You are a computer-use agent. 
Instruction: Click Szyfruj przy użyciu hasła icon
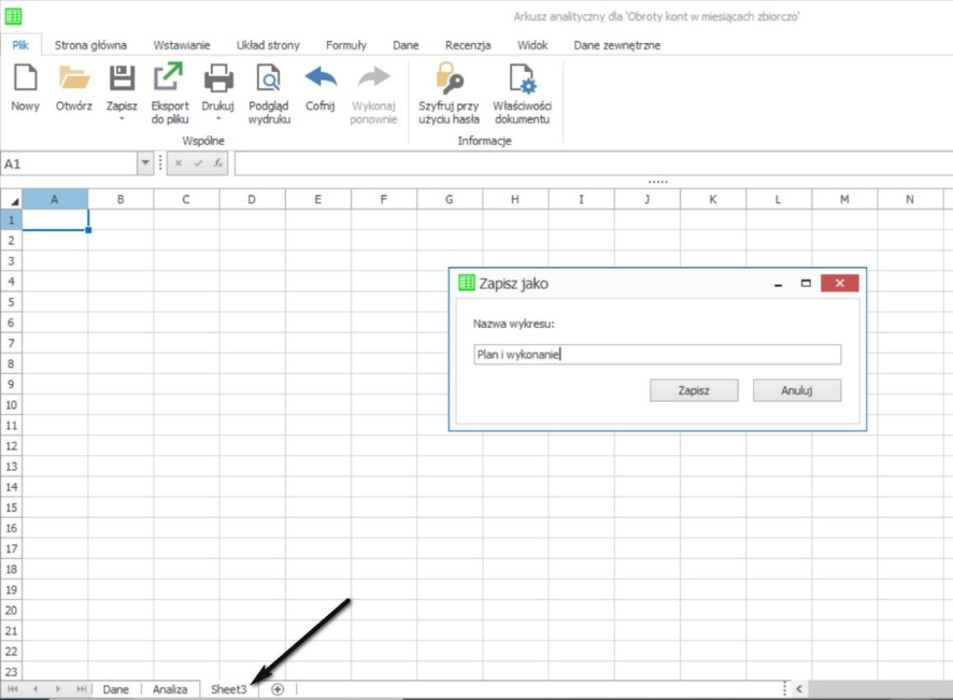coord(449,79)
